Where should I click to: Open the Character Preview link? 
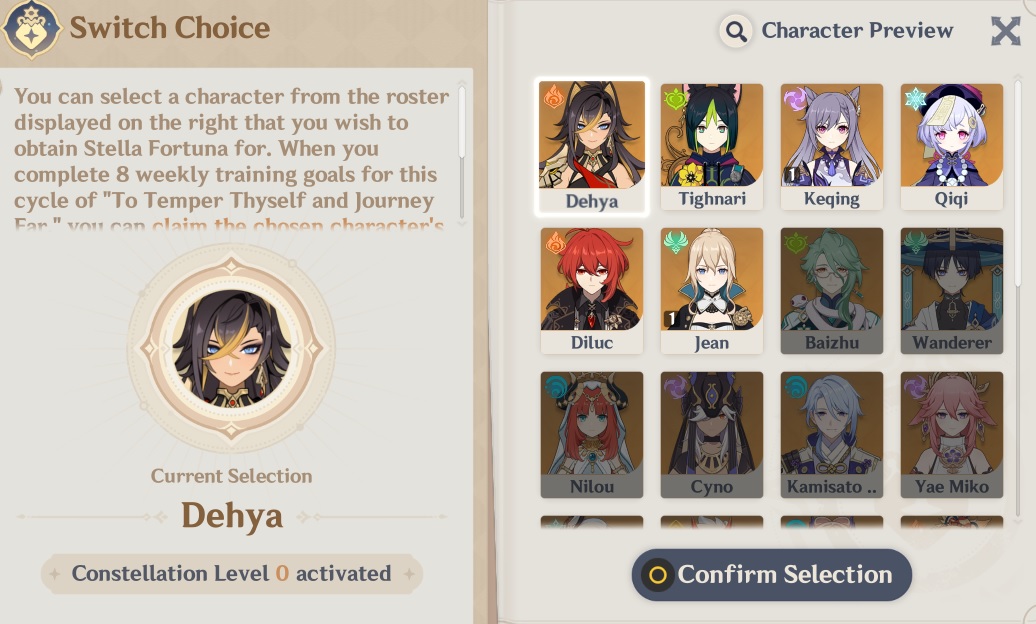coord(857,30)
